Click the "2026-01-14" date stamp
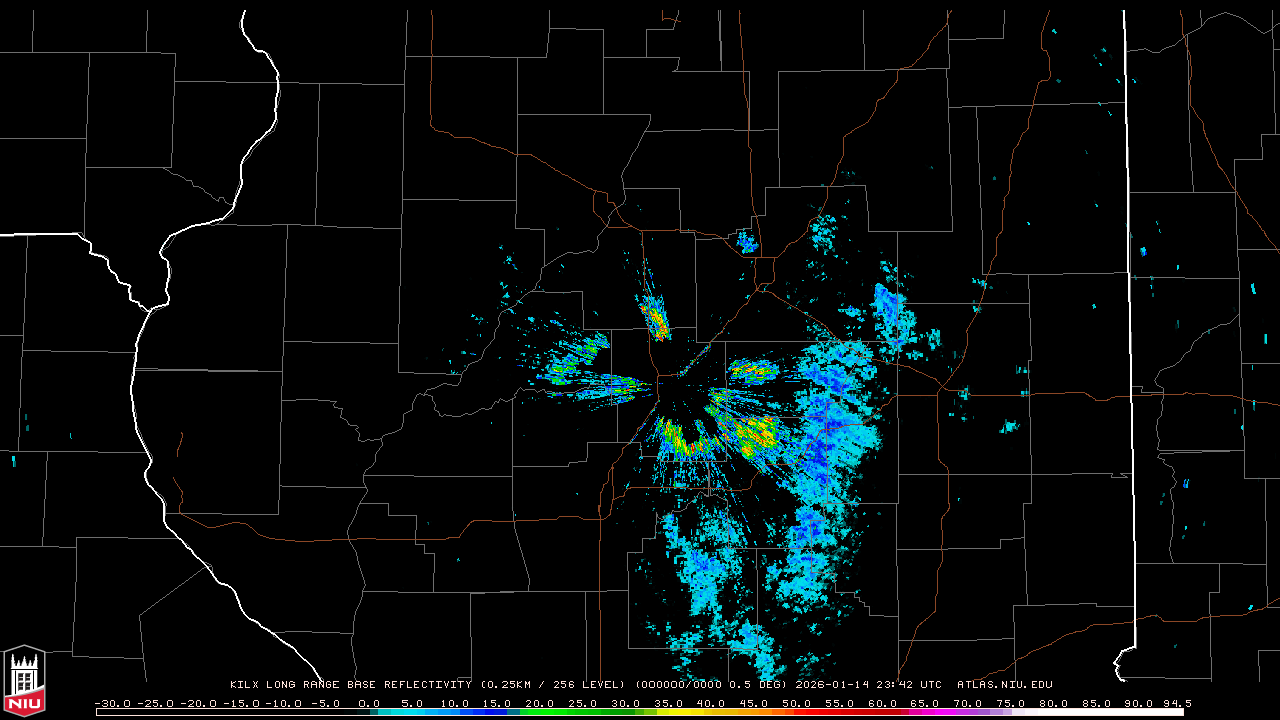 point(832,685)
